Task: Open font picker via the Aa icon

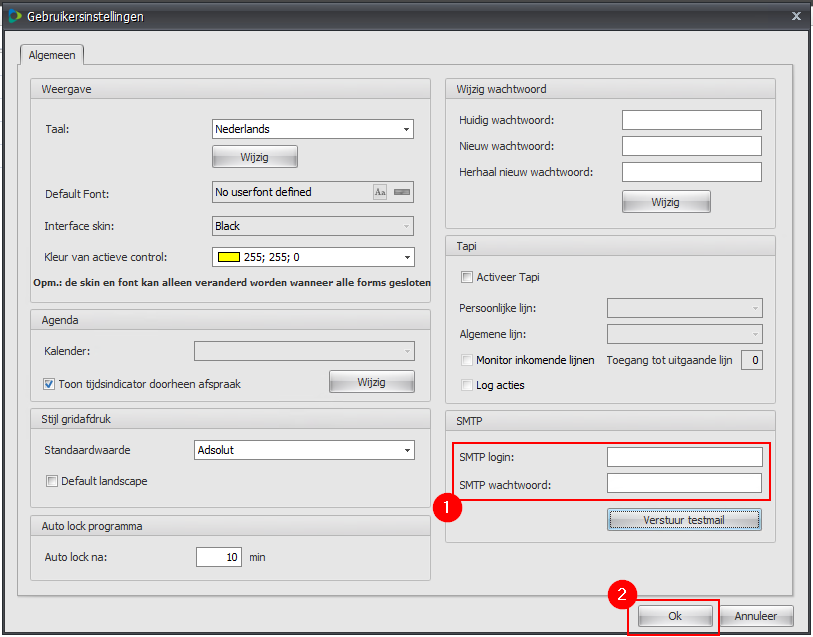Action: [380, 192]
